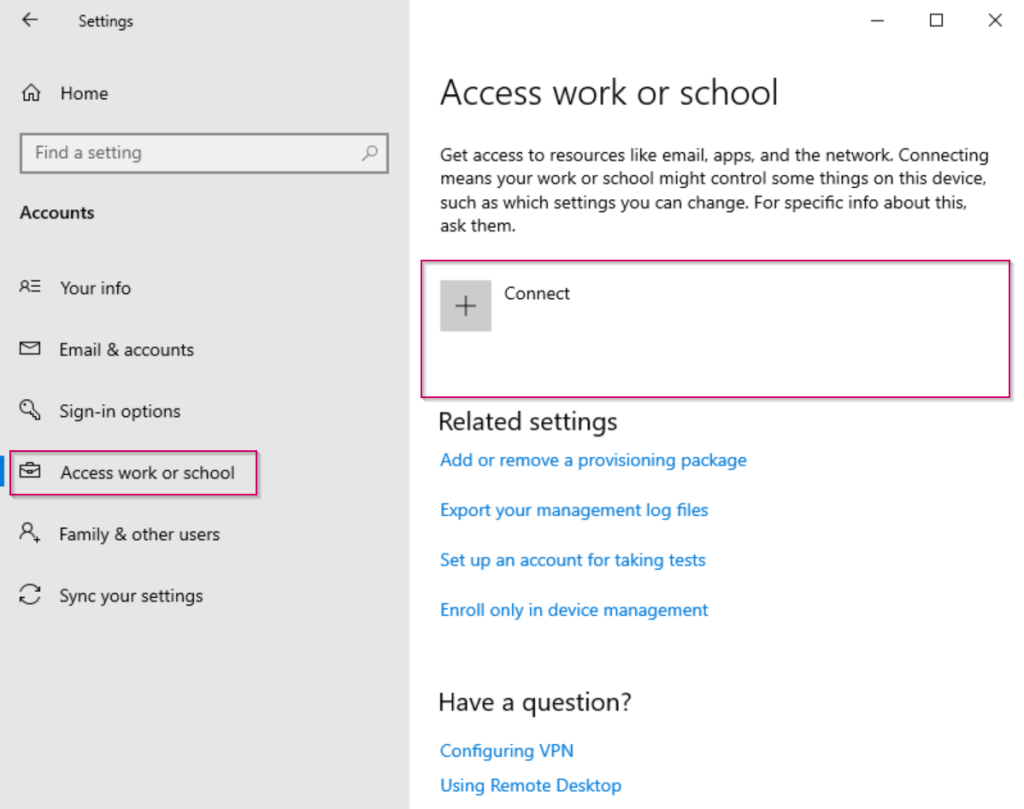Follow Set up an account for taking tests

[x=572, y=560]
